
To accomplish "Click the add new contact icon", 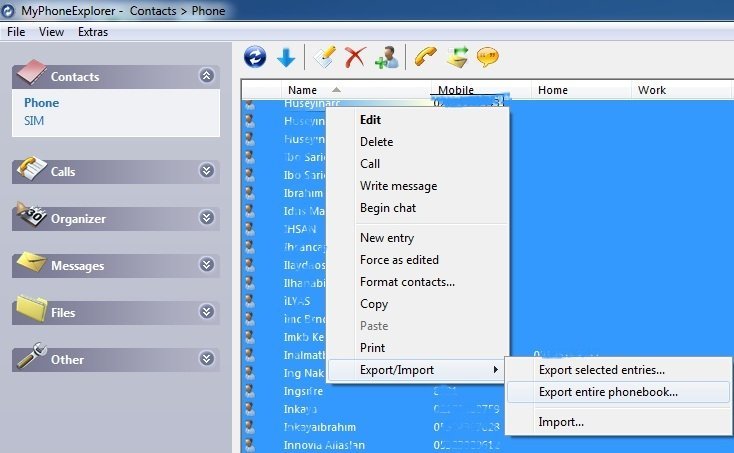I will click(x=387, y=58).
